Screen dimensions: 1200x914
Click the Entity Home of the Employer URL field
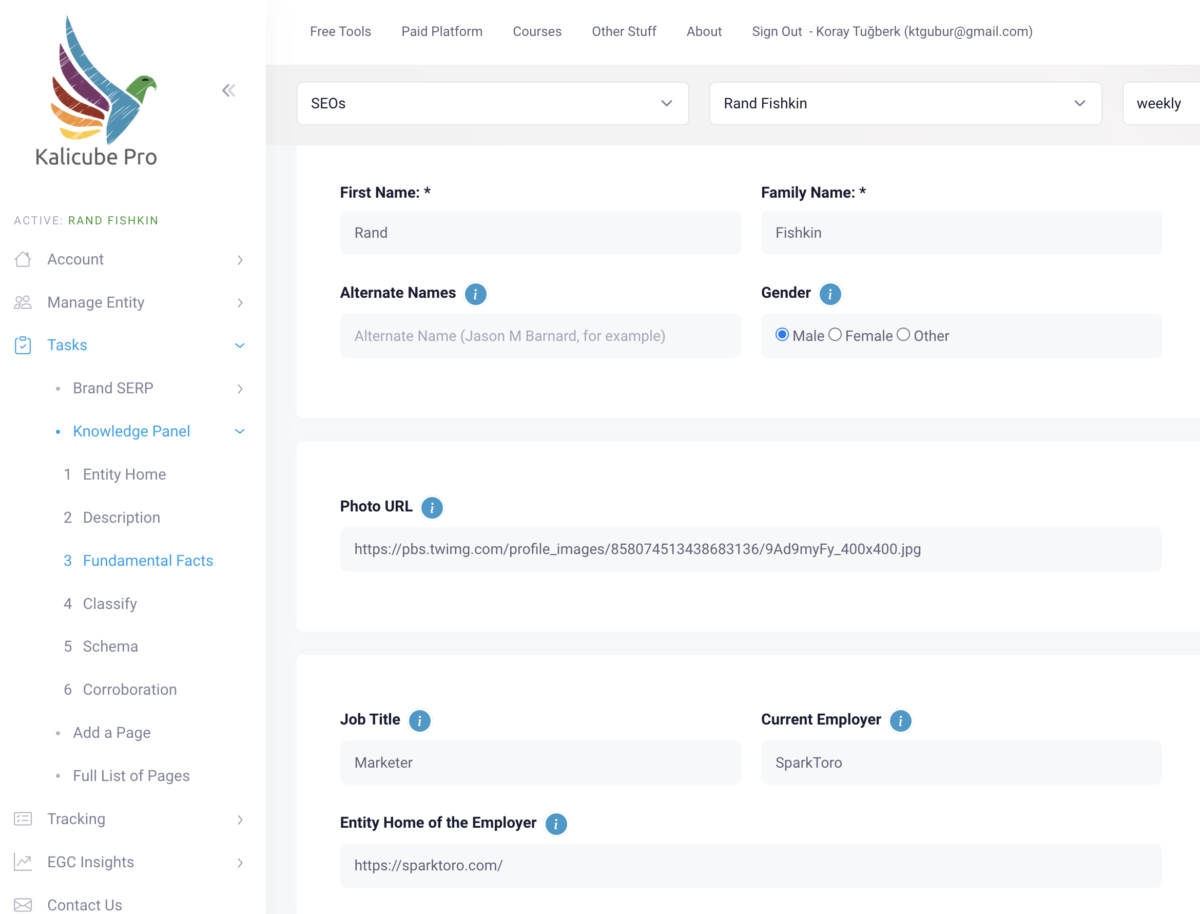pyautogui.click(x=751, y=865)
